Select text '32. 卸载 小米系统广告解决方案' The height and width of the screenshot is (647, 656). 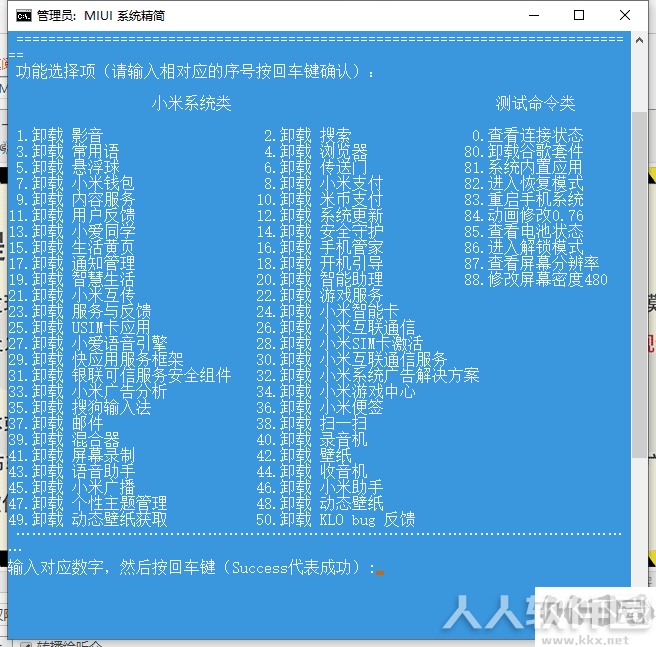[x=368, y=375]
